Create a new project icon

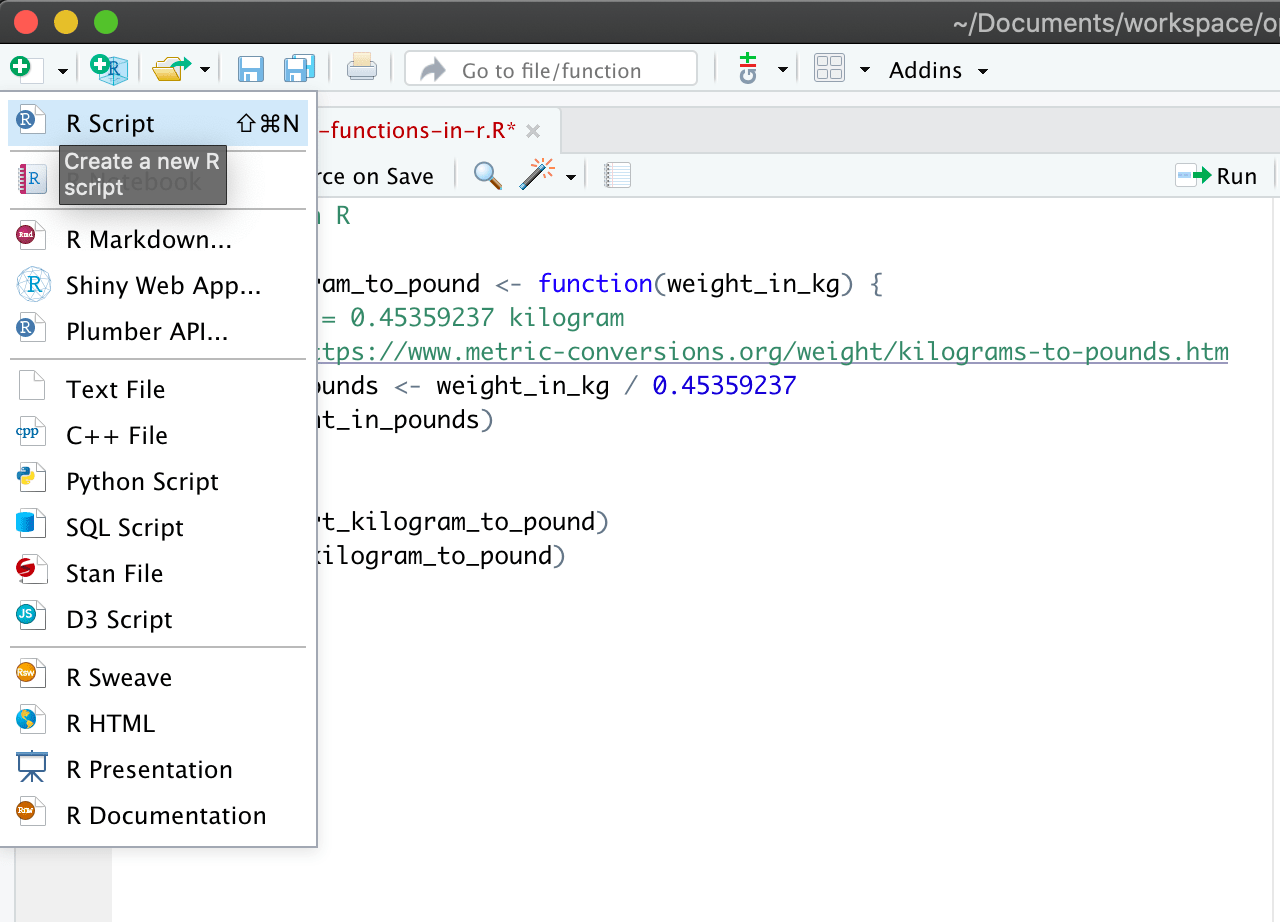pos(108,69)
